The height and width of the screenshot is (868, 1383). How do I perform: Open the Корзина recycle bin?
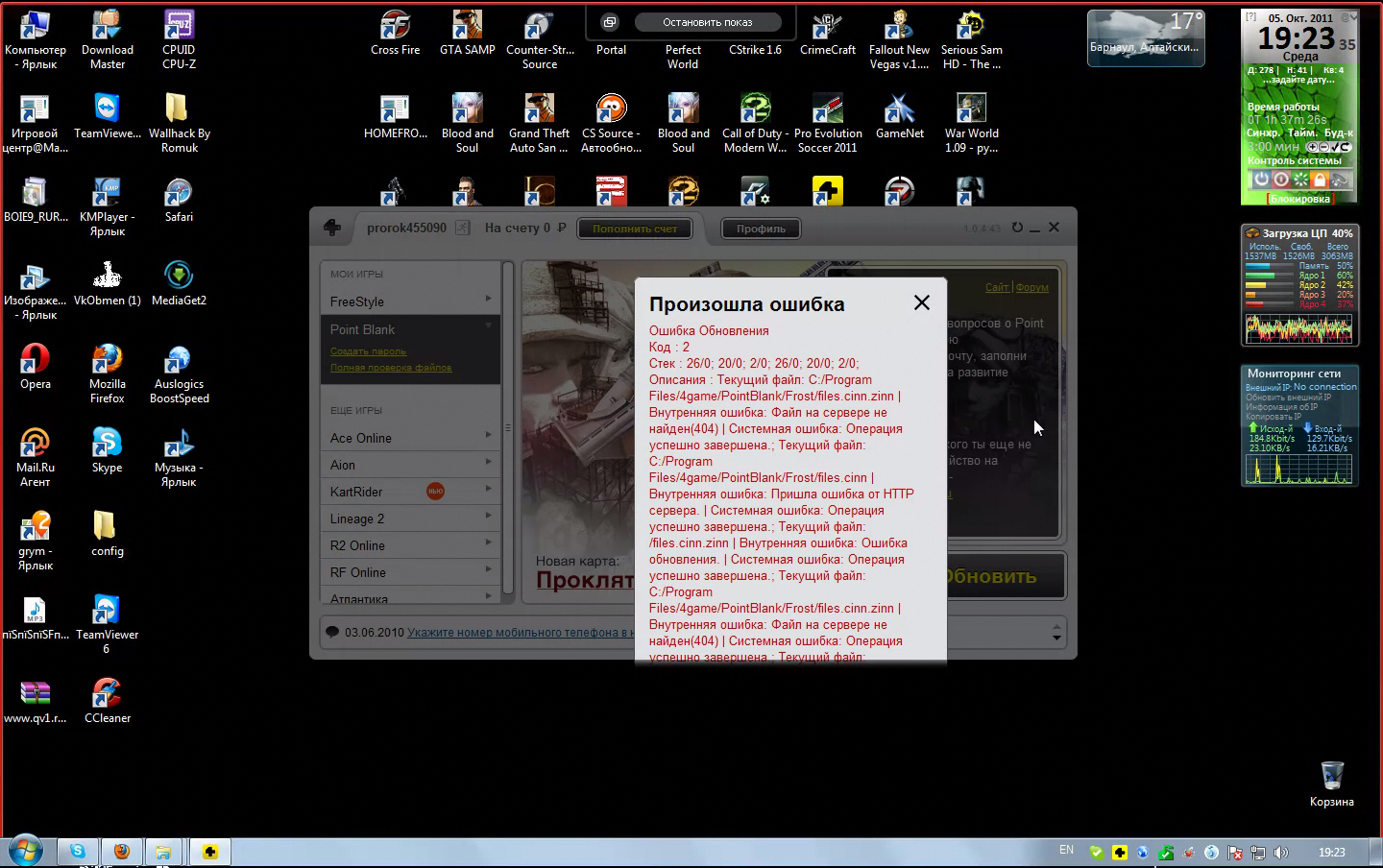pyautogui.click(x=1331, y=784)
